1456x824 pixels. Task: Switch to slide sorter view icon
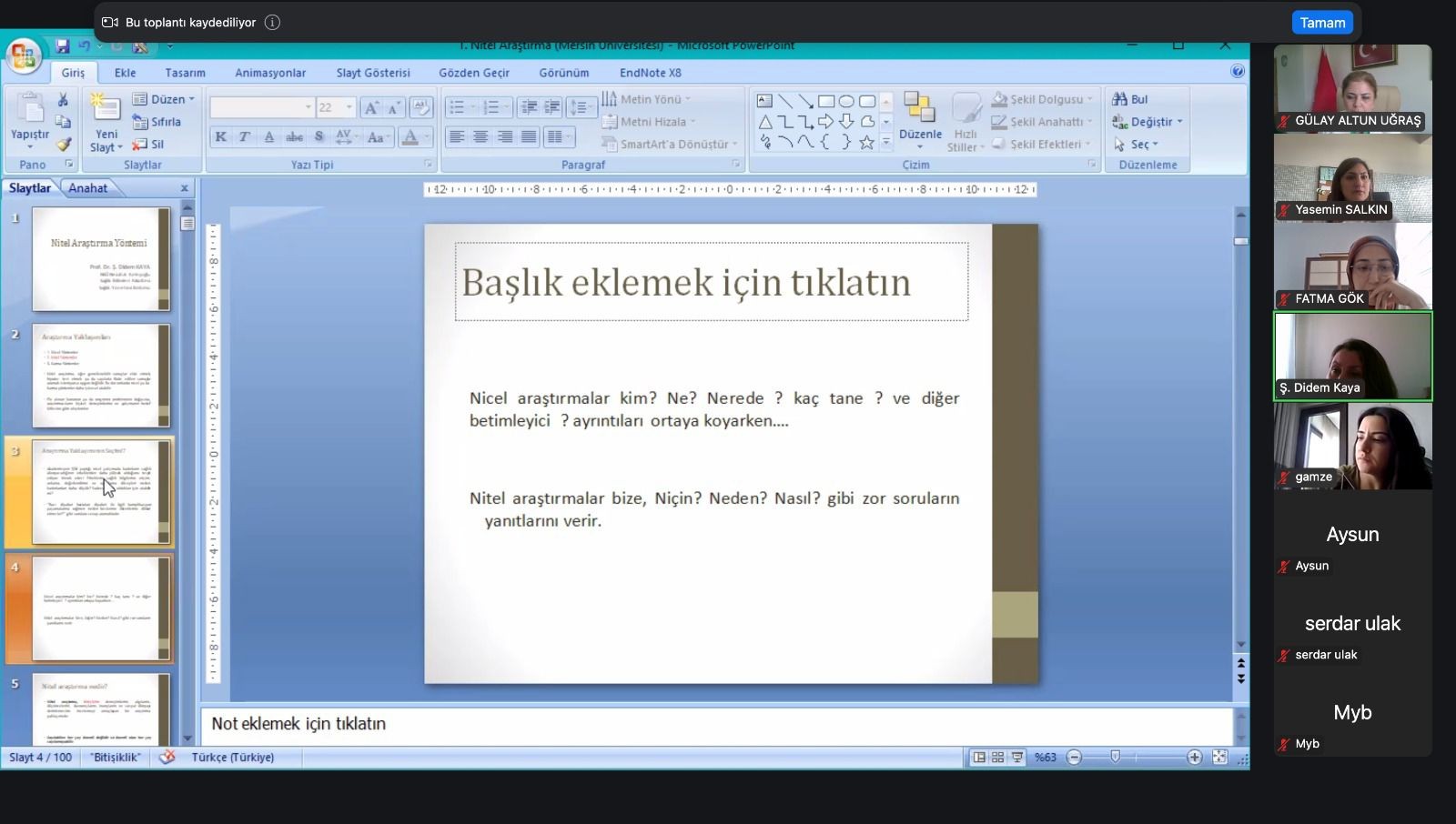[998, 758]
